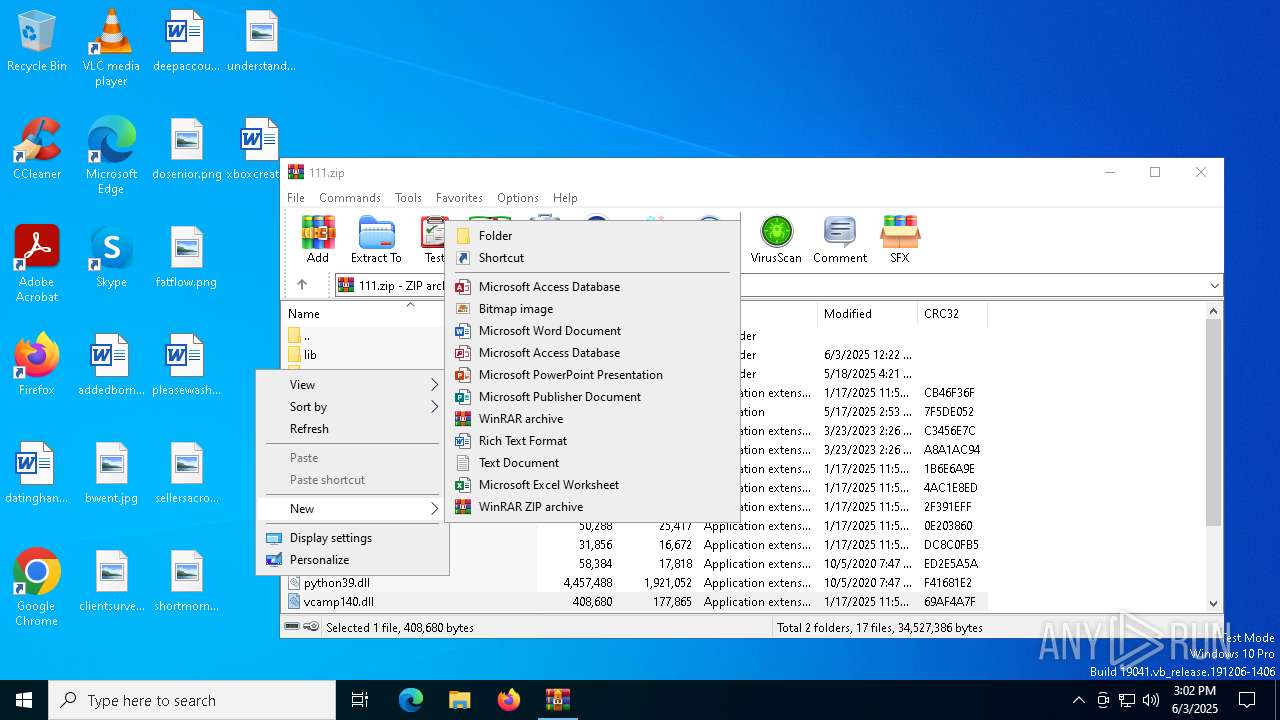
Task: Select the python39.dll file row
Action: 635,583
